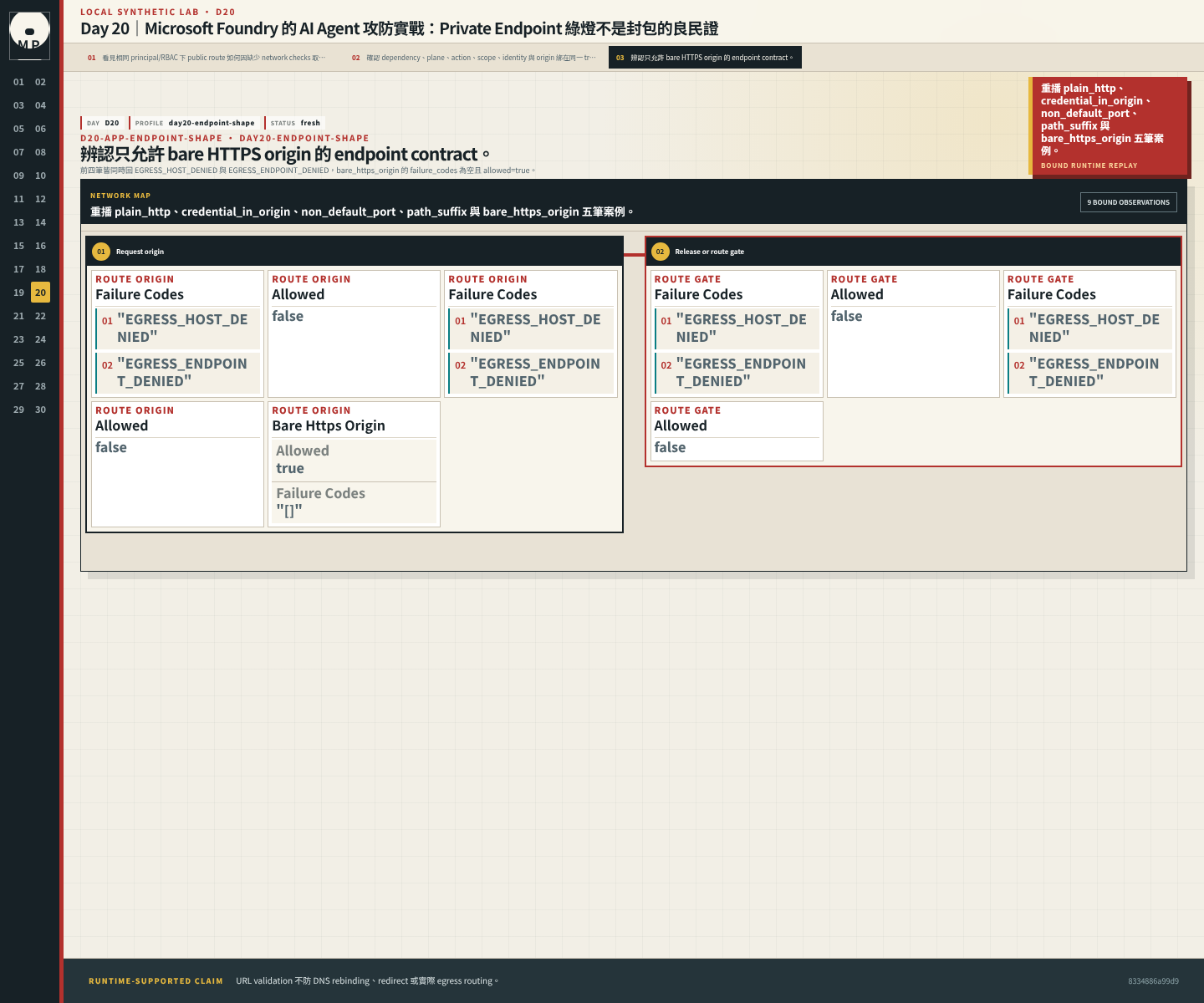Go to day 01 in the sidebar
Screen dimensions: 1204x1003
pyautogui.click(x=18, y=82)
